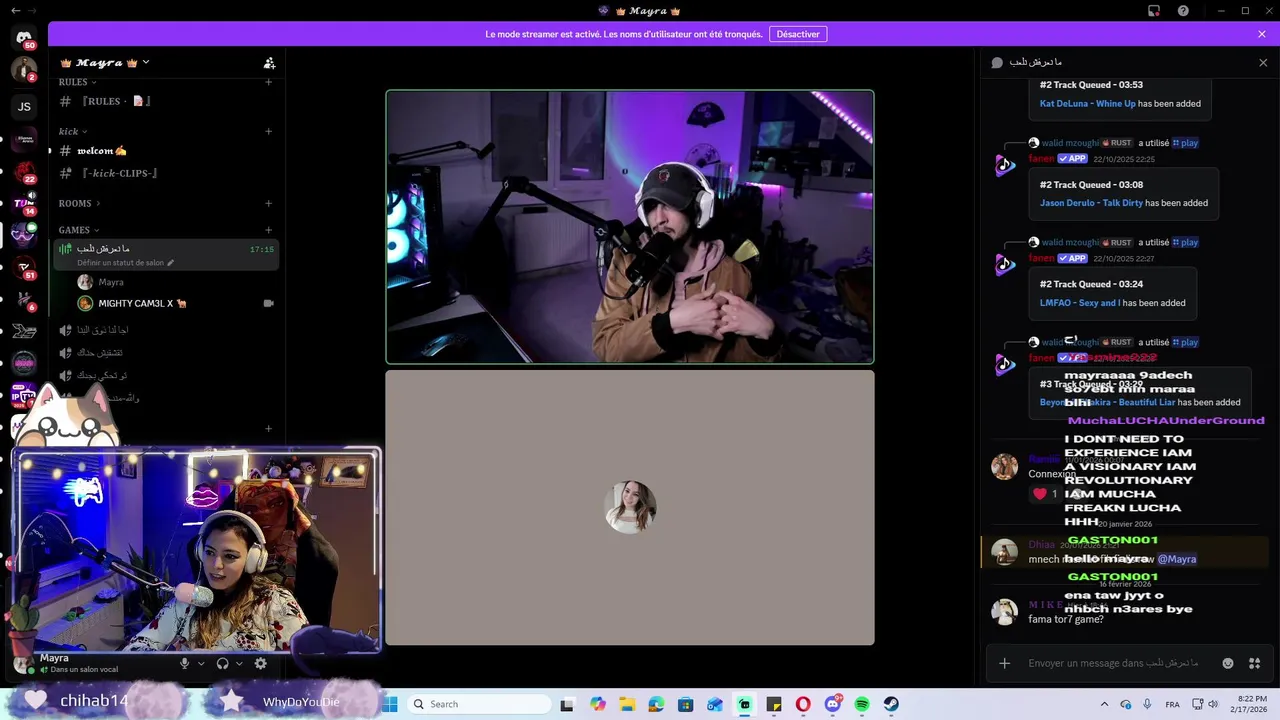The image size is (1280, 720).
Task: Collapse the RULES category
Action: coord(78,82)
